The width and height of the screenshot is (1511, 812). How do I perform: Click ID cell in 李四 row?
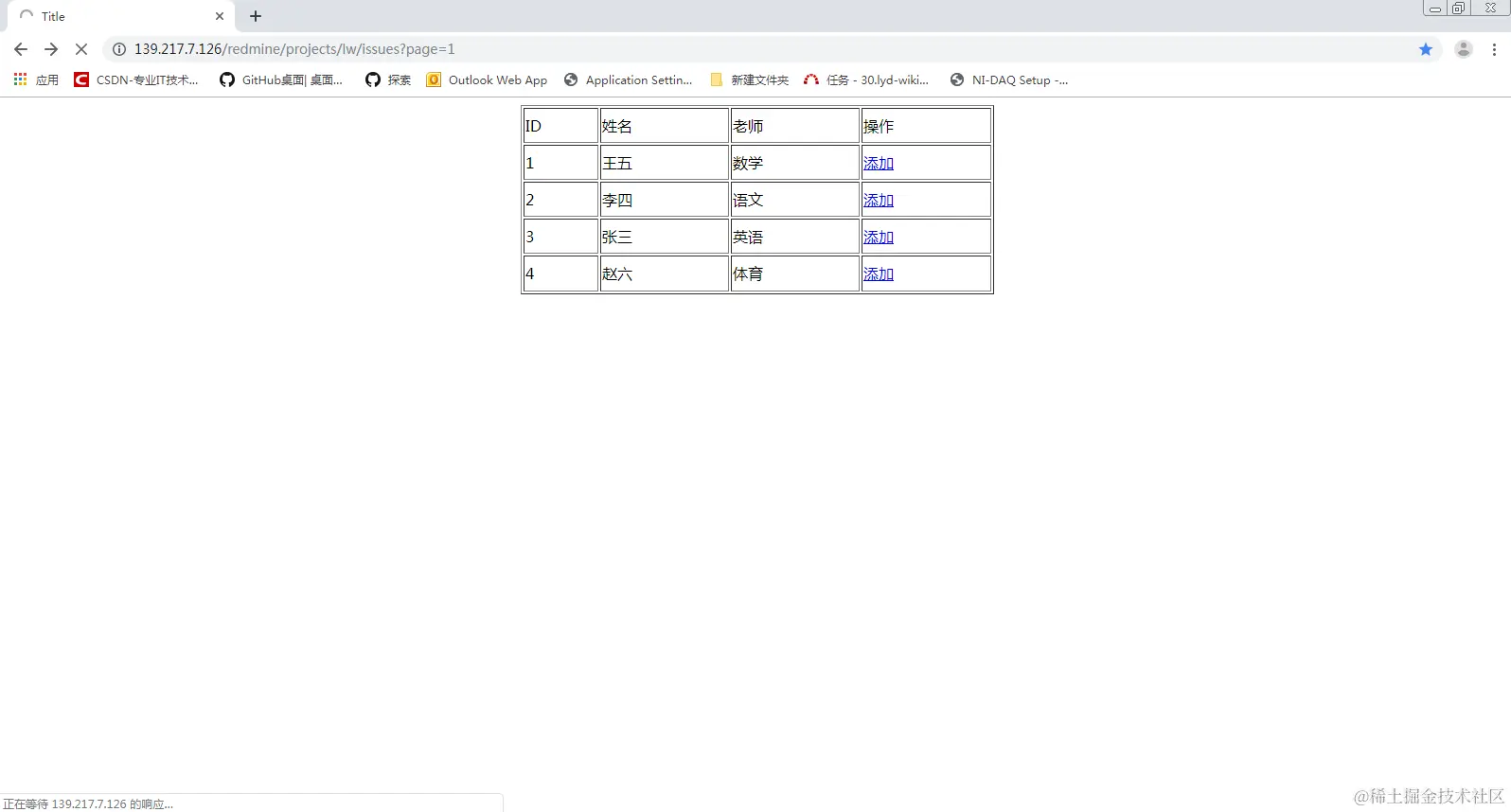(x=560, y=200)
